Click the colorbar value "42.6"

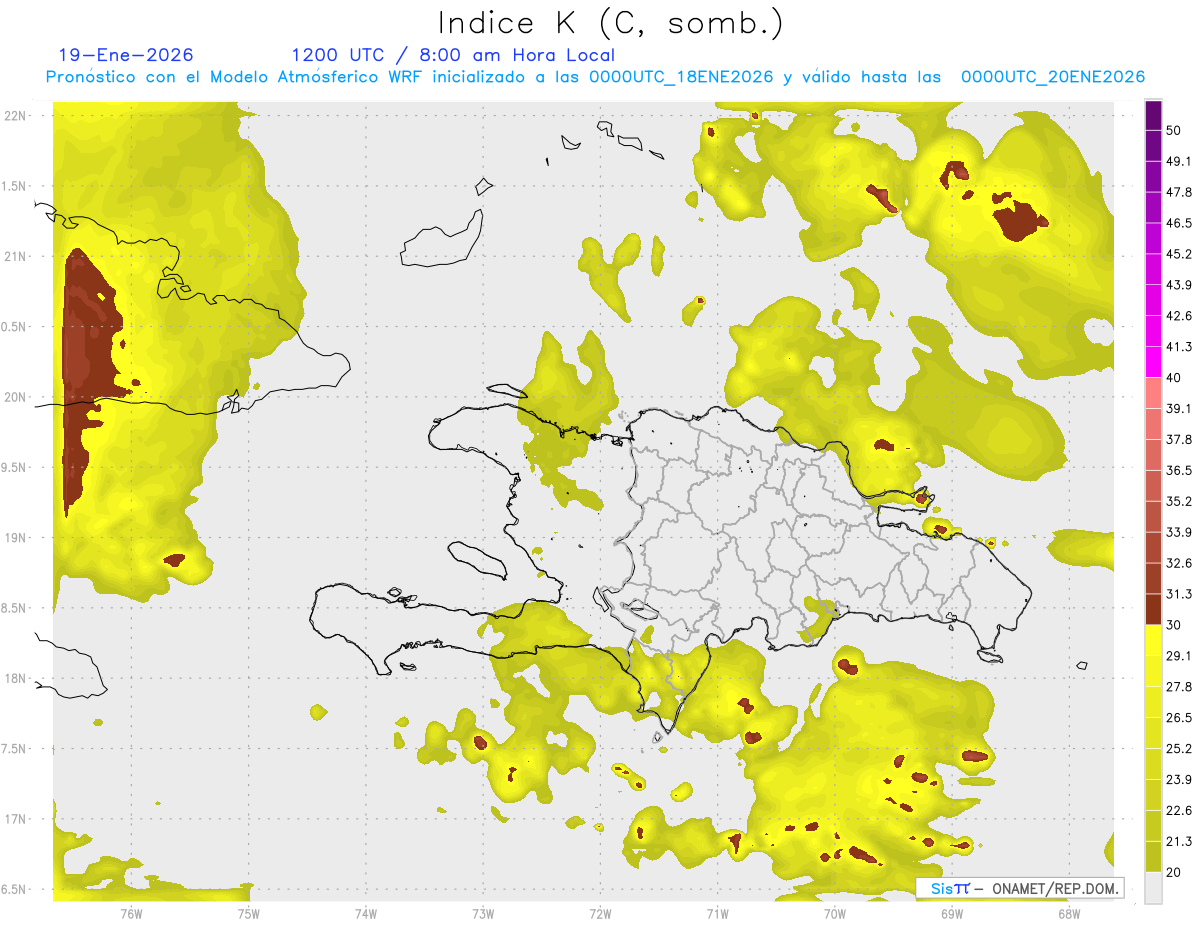1179,316
